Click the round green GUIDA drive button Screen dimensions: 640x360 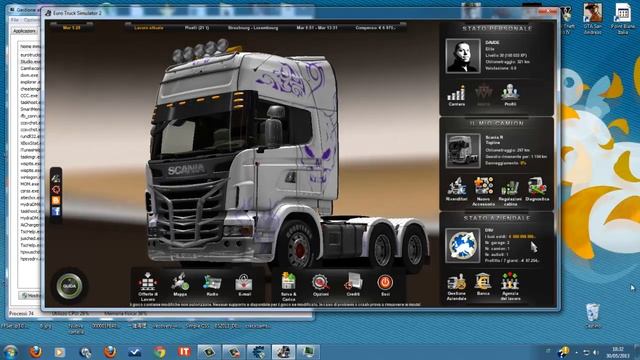pos(69,286)
